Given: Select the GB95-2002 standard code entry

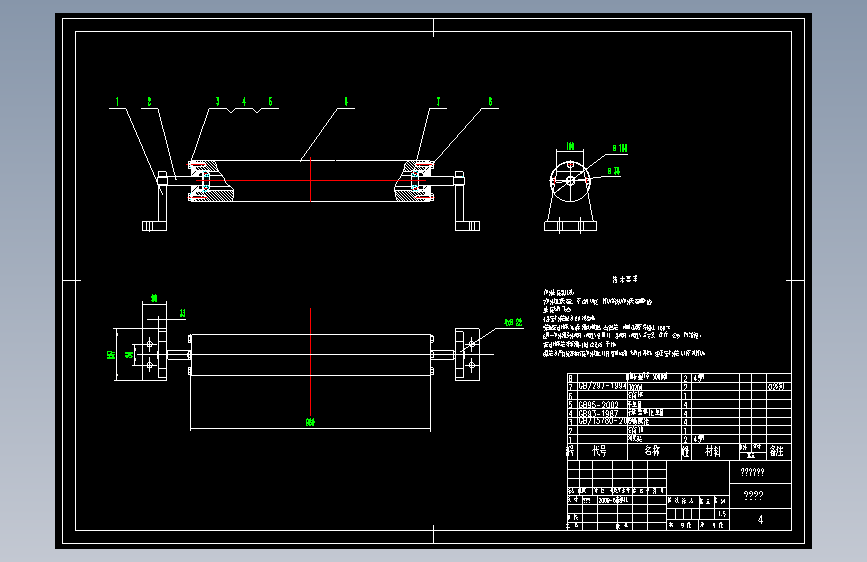Looking at the screenshot, I should click(598, 405).
